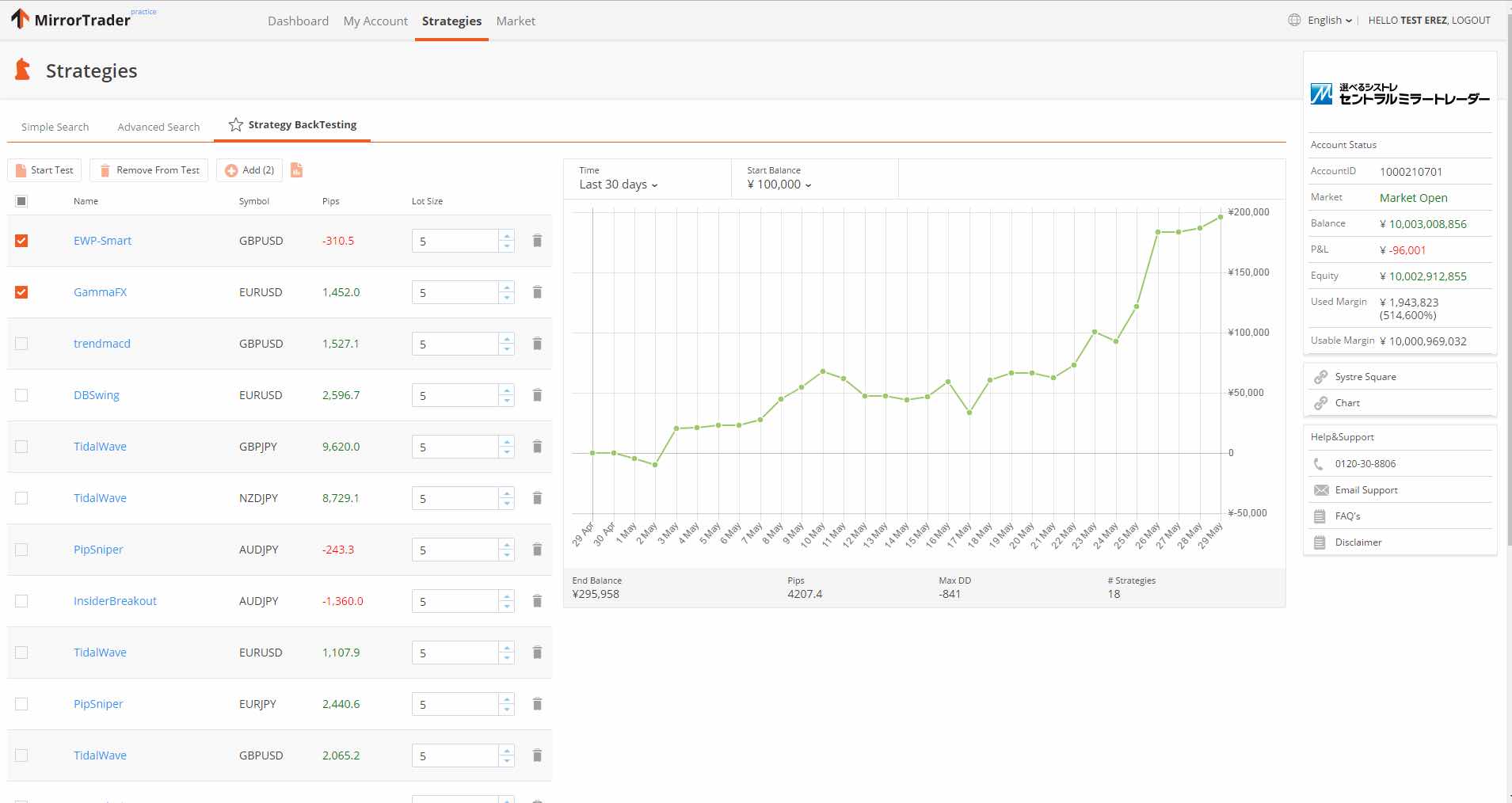Delete the EWP-Smart strategy row
The width and height of the screenshot is (1512, 803).
click(x=537, y=241)
